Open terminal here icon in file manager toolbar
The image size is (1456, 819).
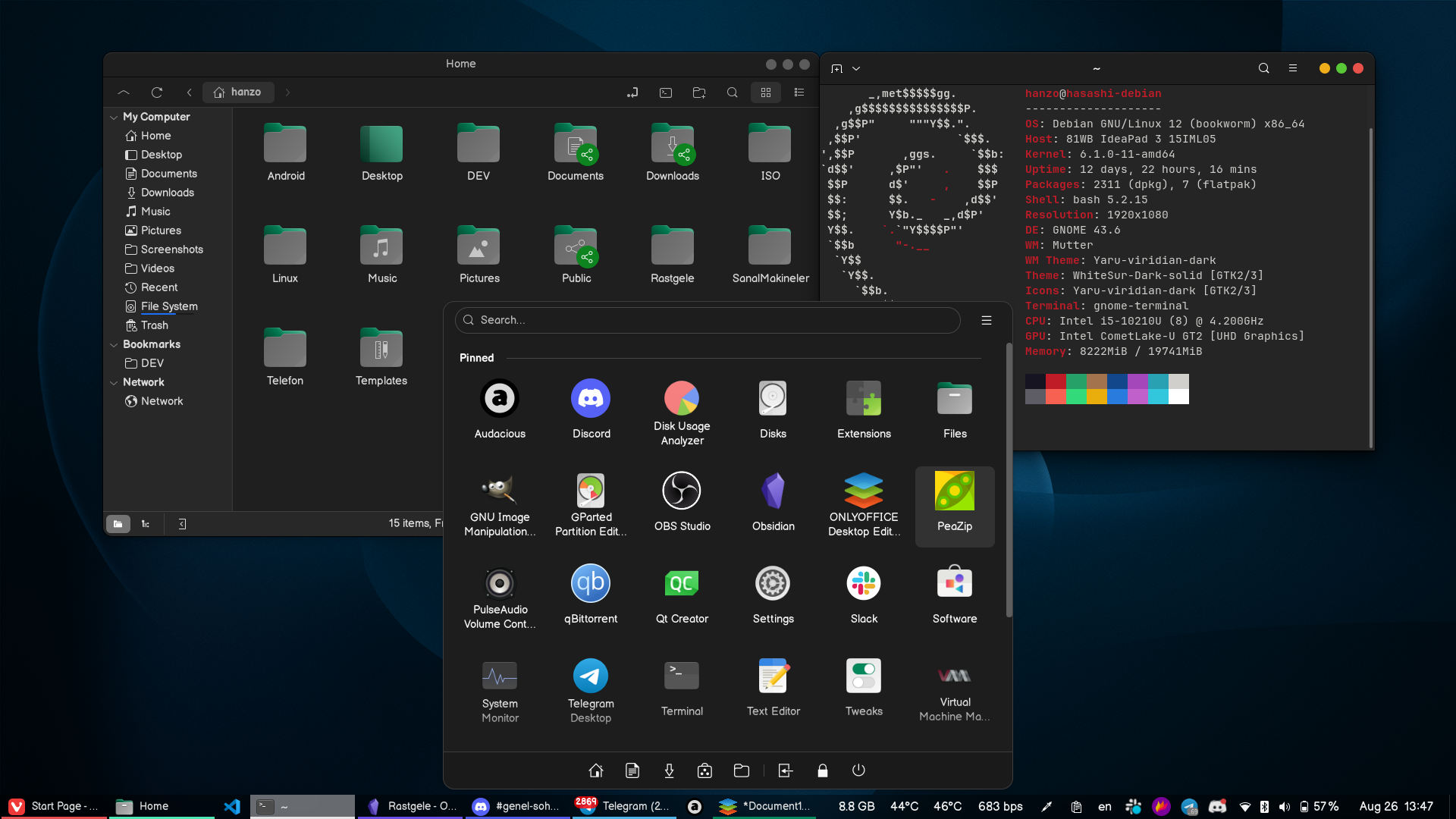[x=665, y=93]
